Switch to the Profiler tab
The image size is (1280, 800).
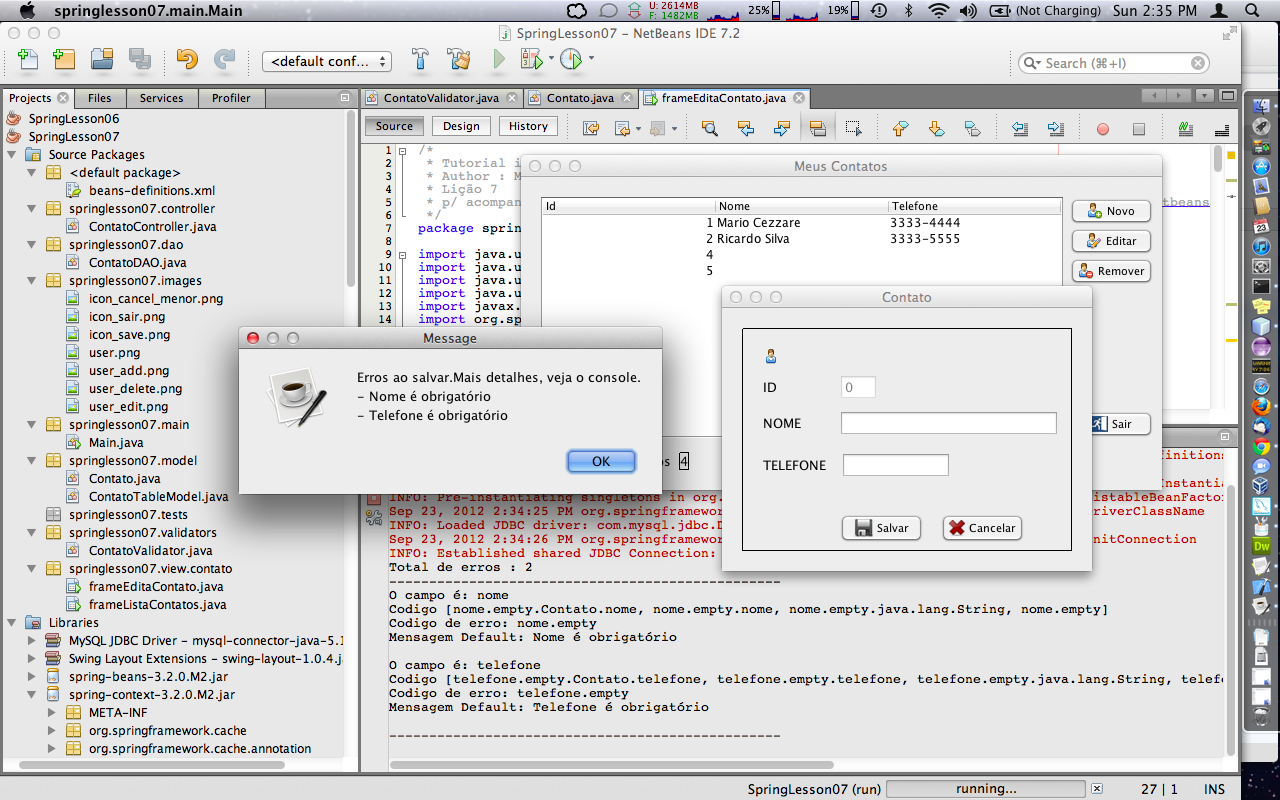[231, 98]
